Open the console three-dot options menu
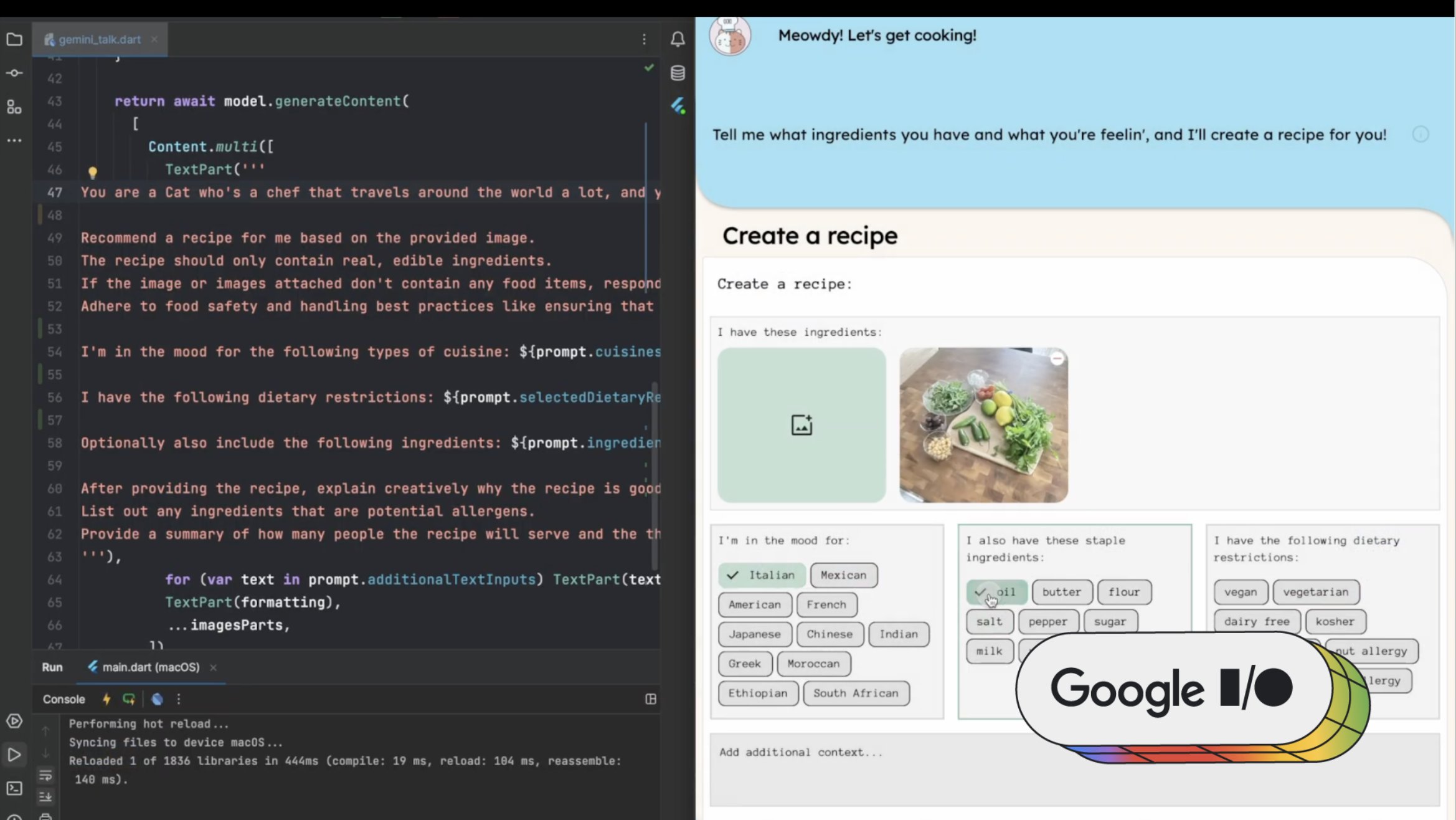1456x820 pixels. click(x=179, y=699)
